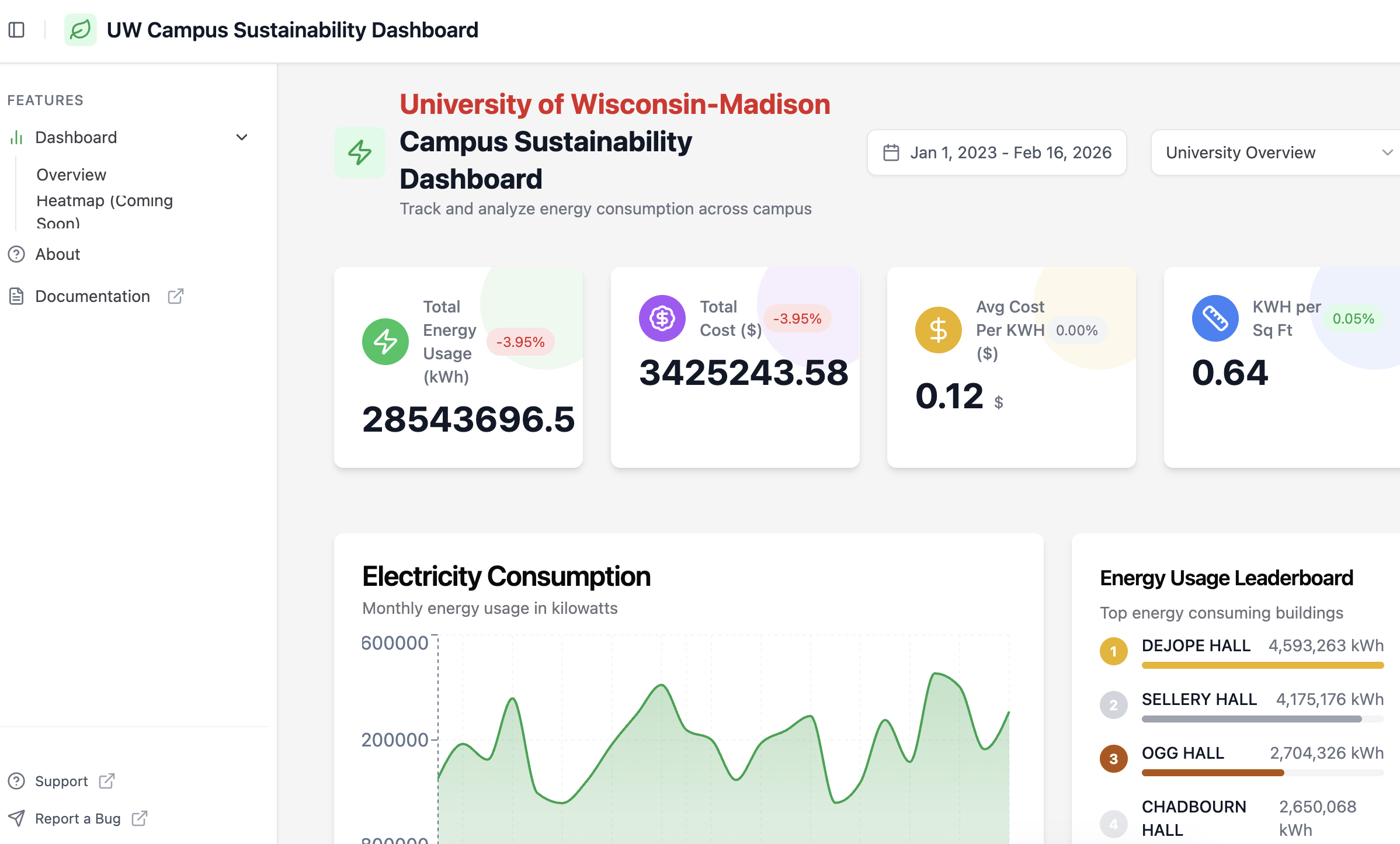Click the yellow Avg Cost dollar icon
Image resolution: width=1400 pixels, height=844 pixels.
pos(938,330)
